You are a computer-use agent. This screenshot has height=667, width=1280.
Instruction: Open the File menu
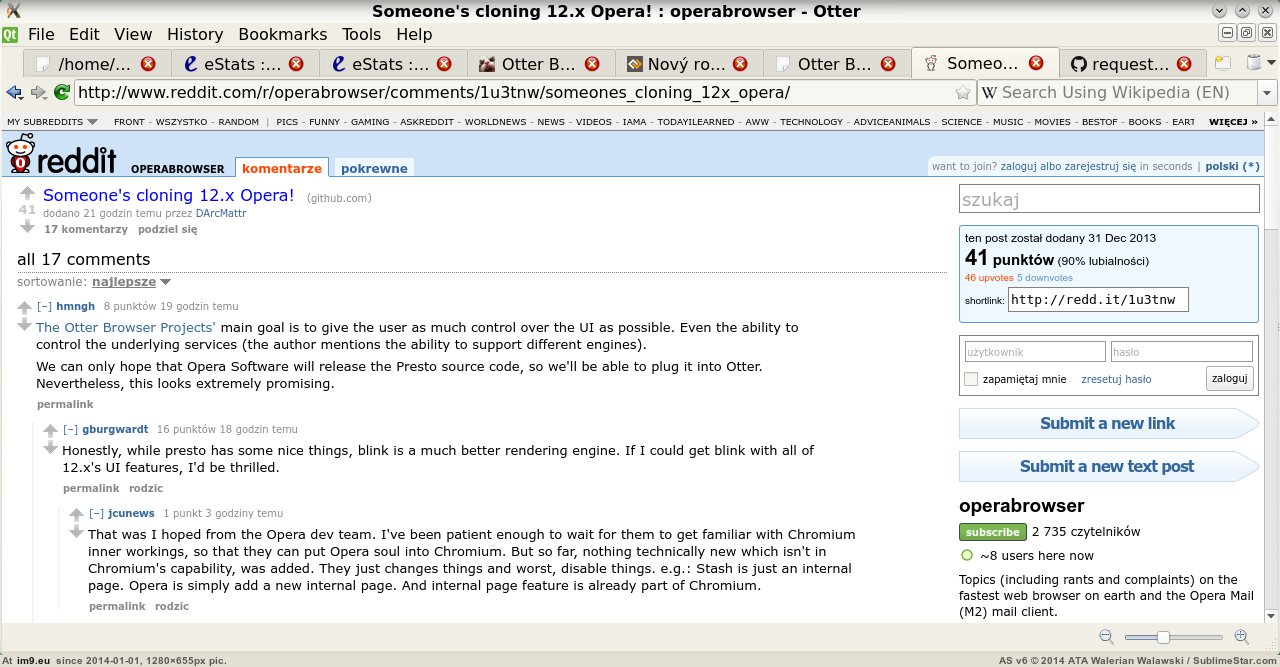pos(41,35)
